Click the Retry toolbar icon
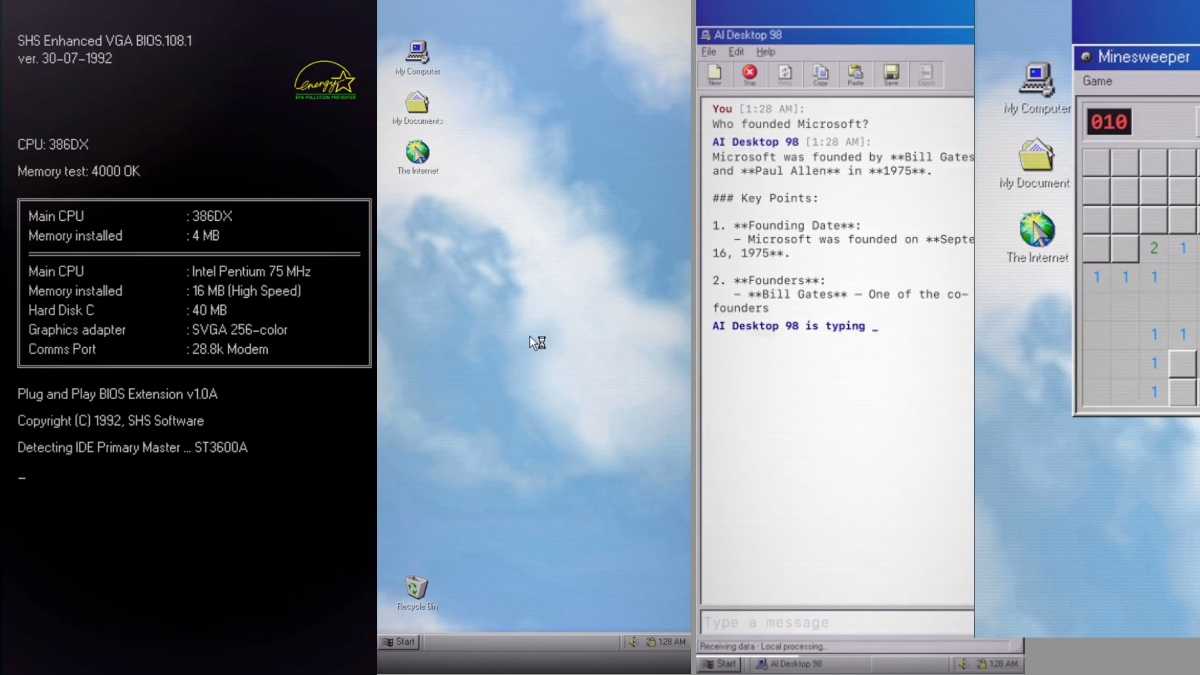 coord(785,74)
